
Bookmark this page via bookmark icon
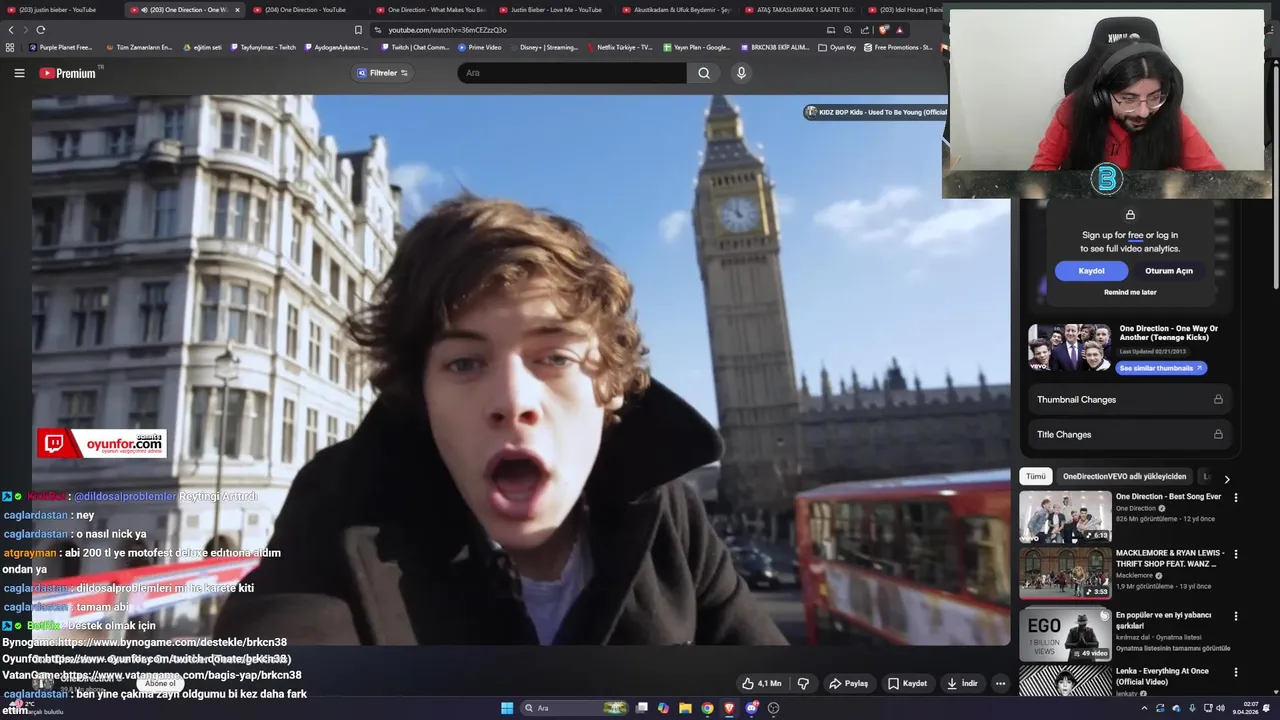coord(358,30)
